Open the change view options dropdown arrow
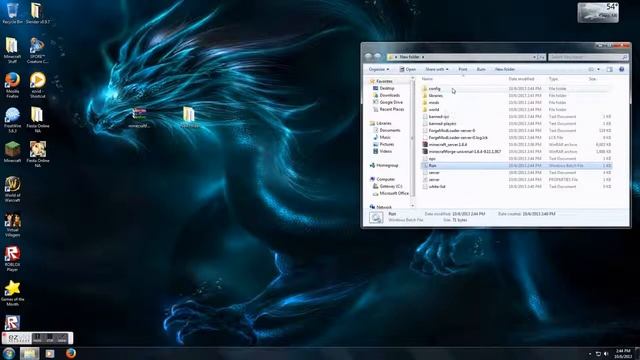640x360 pixels. tap(598, 69)
